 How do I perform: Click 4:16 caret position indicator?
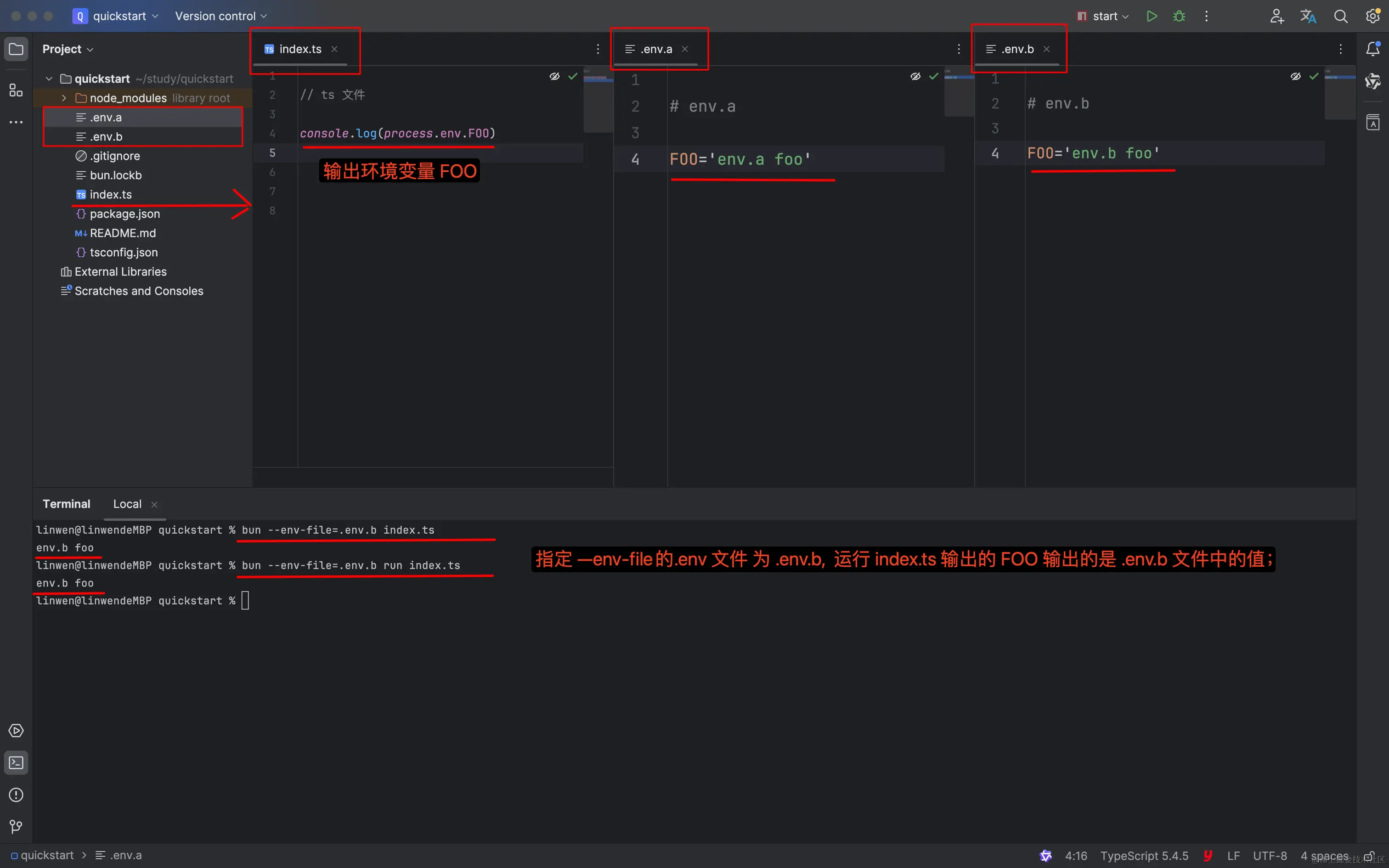pyautogui.click(x=1076, y=856)
